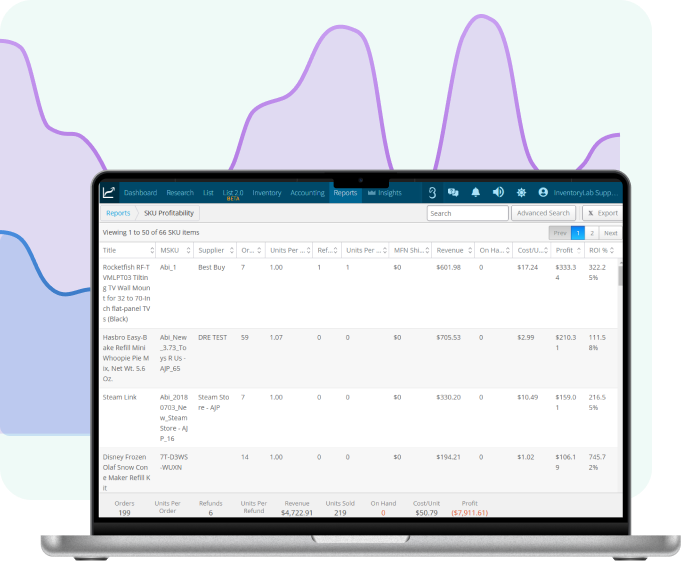This screenshot has height=561, width=681.
Task: Select the Disney Frozen Olaf title
Action: pyautogui.click(x=126, y=472)
